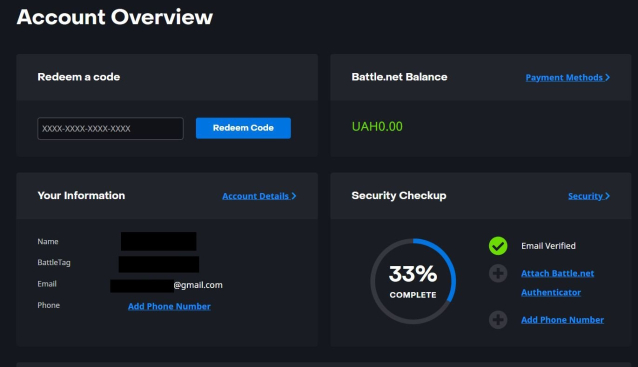Open the Account Details link
Viewport: 638px width, 367px height.
[259, 196]
